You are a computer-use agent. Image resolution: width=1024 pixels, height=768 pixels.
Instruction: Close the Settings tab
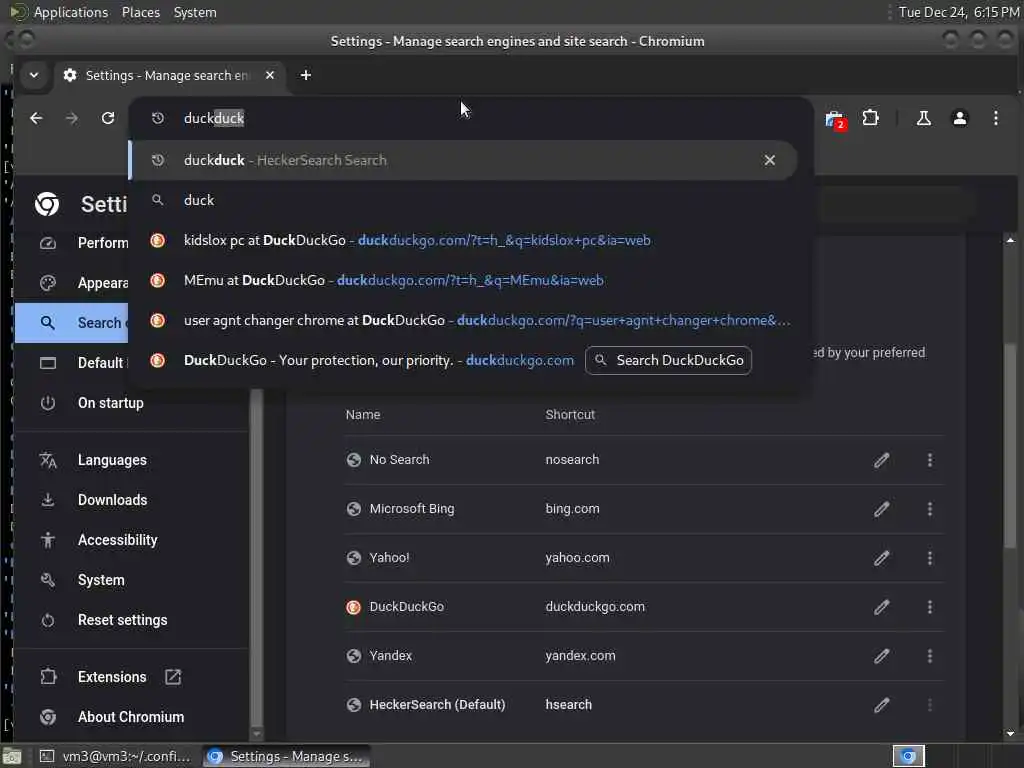tap(270, 75)
